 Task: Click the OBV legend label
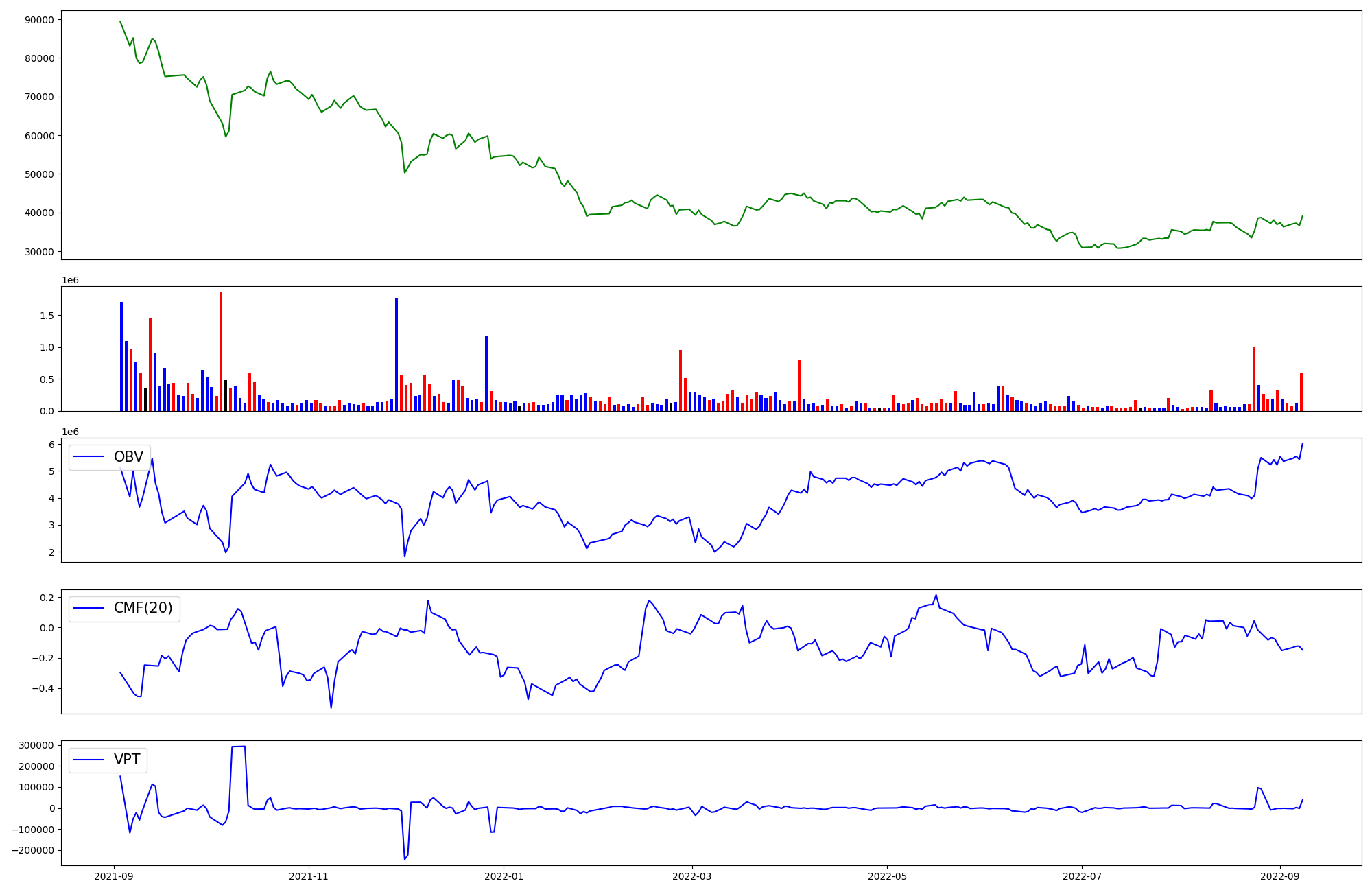click(x=128, y=457)
